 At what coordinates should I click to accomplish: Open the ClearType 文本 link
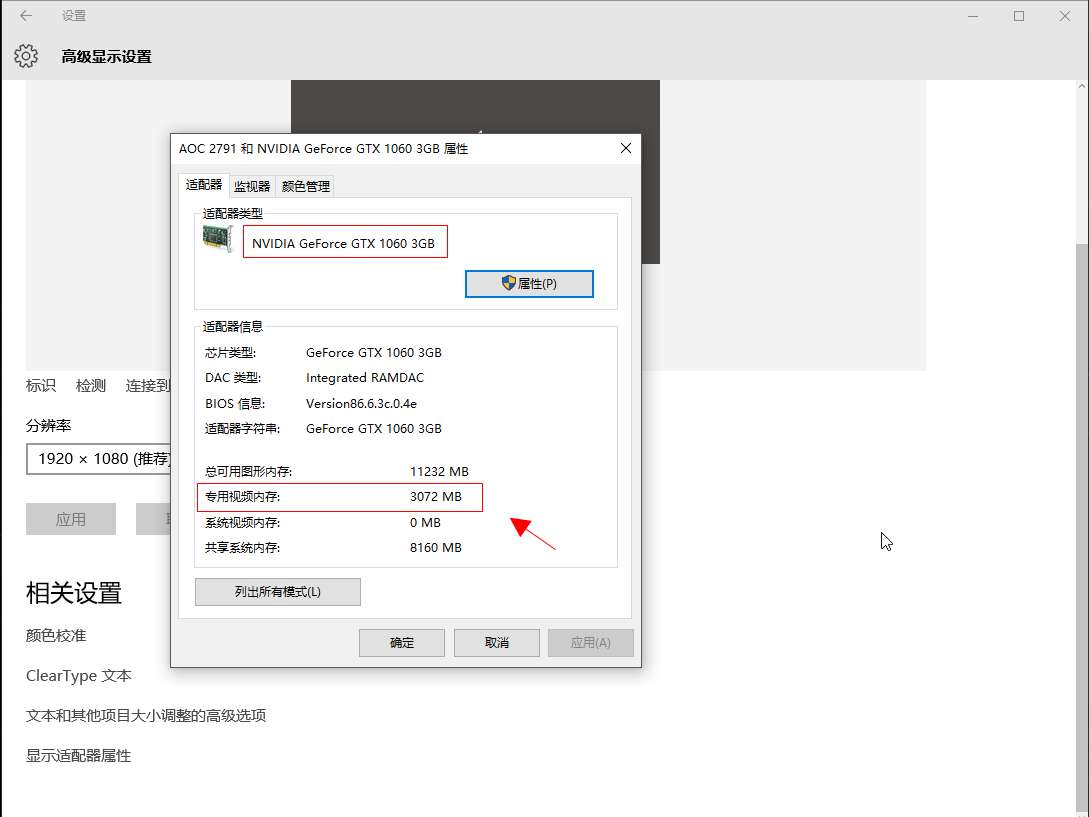click(x=78, y=675)
